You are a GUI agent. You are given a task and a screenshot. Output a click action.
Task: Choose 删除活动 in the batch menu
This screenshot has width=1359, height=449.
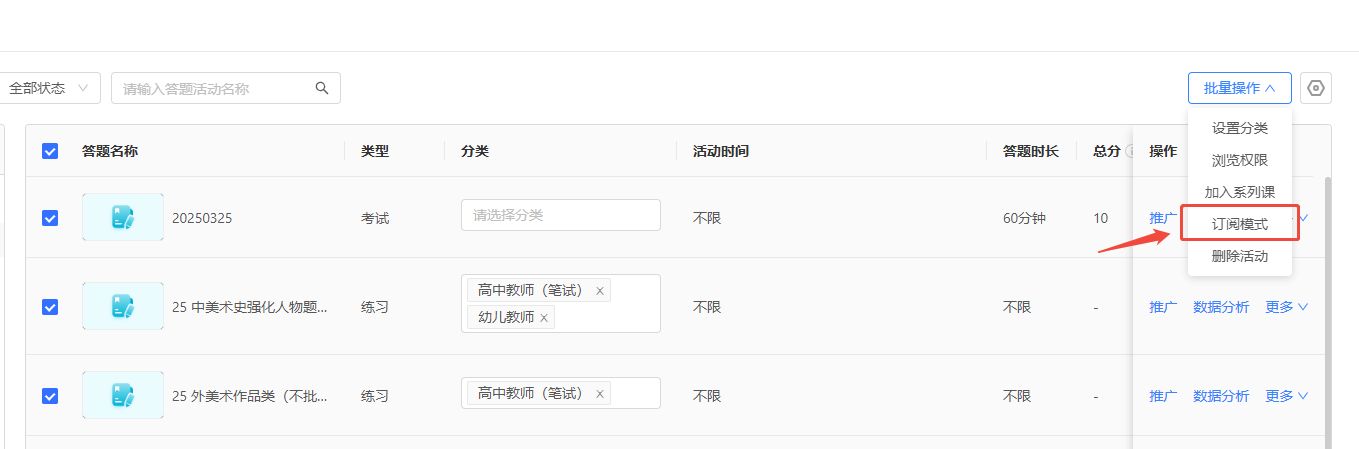(1239, 256)
